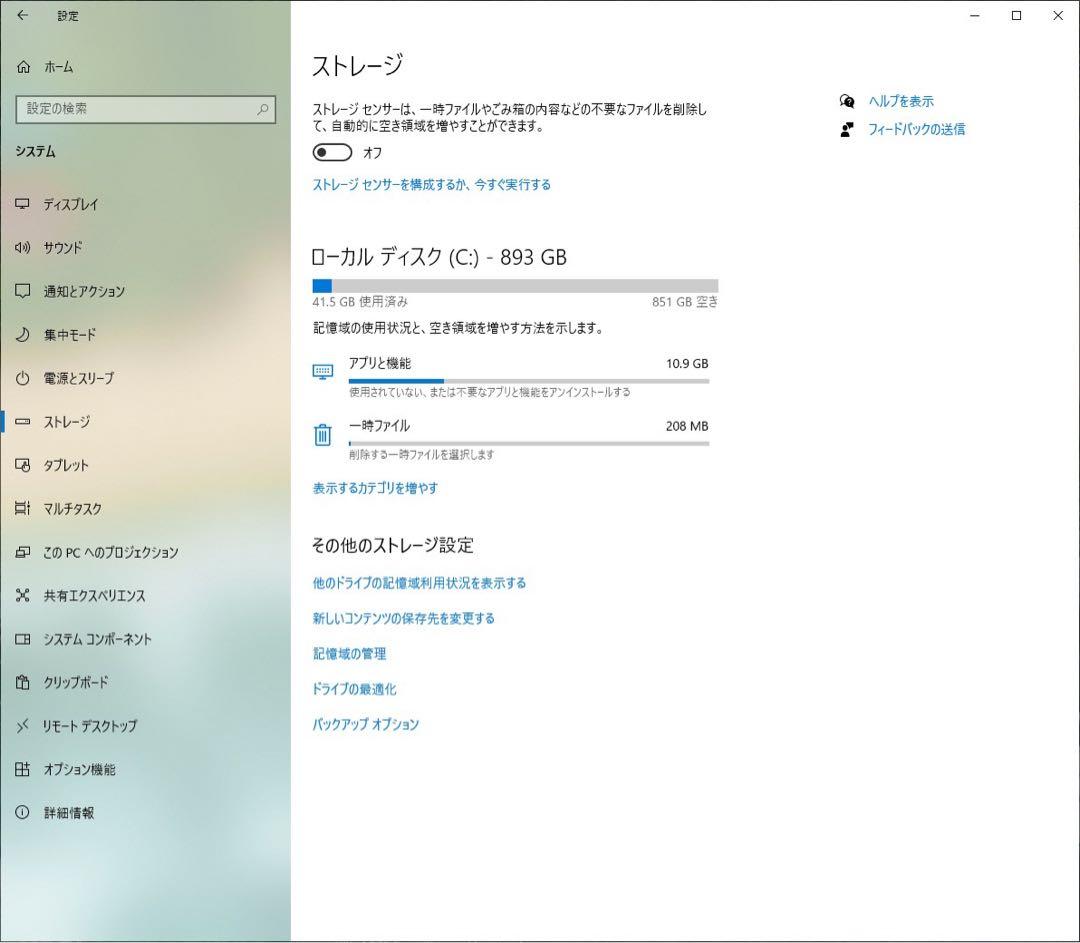Click the ストレージ drive icon in the sidebar
The width and height of the screenshot is (1080, 943).
(23, 422)
